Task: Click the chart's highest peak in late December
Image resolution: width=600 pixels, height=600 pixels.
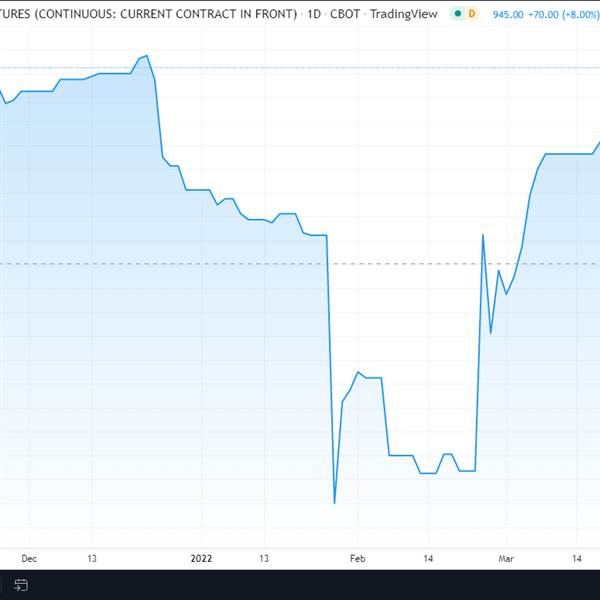Action: 147,56
